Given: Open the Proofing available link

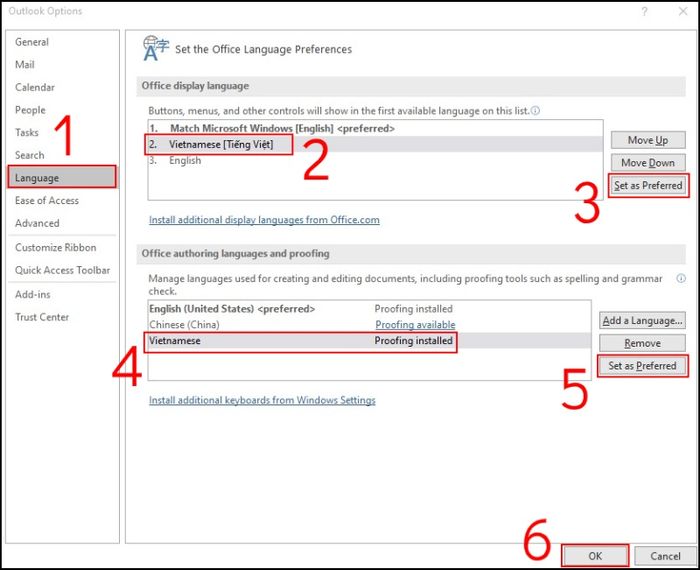Looking at the screenshot, I should tap(415, 325).
